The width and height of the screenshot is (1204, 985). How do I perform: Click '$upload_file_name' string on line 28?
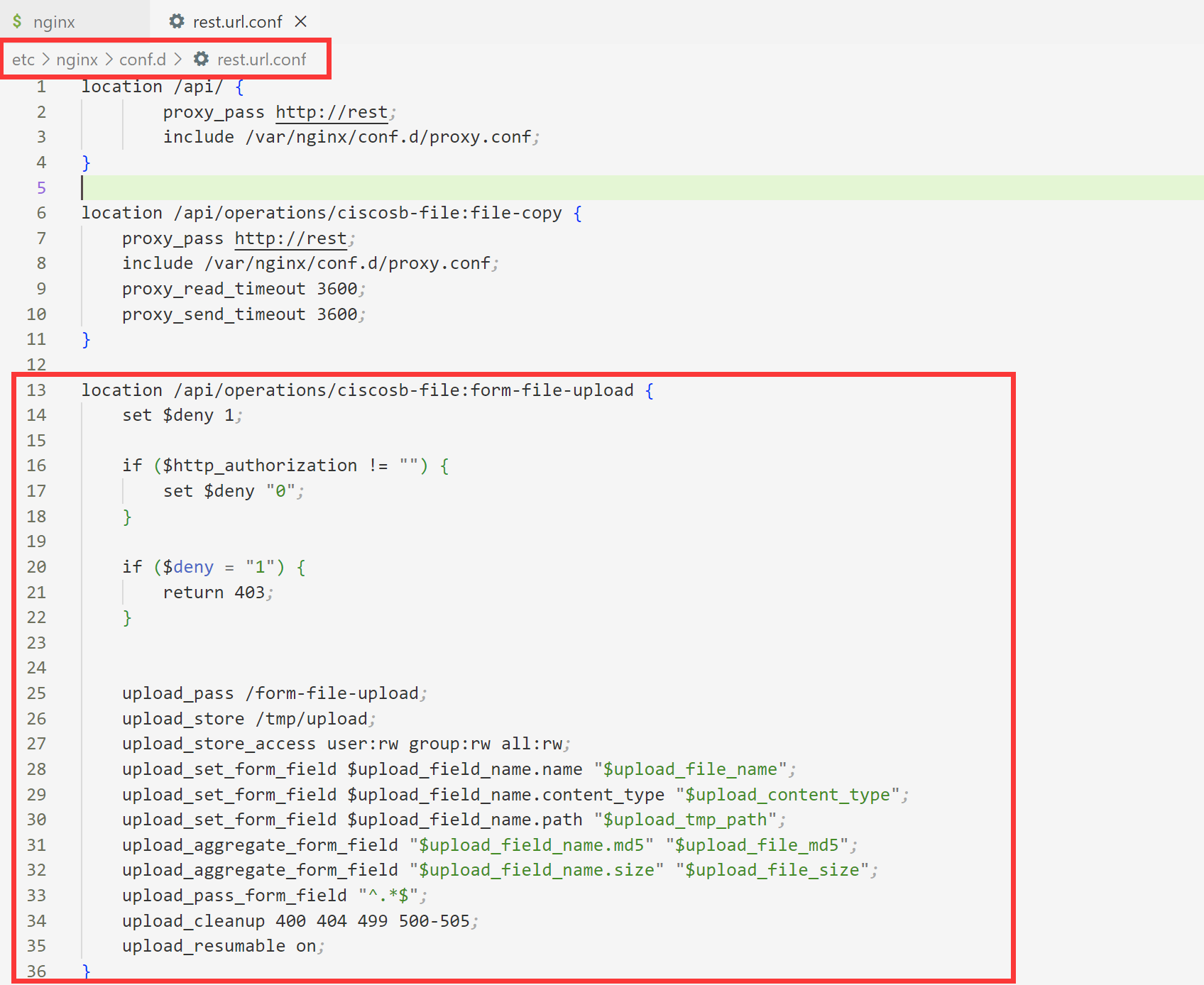(690, 769)
